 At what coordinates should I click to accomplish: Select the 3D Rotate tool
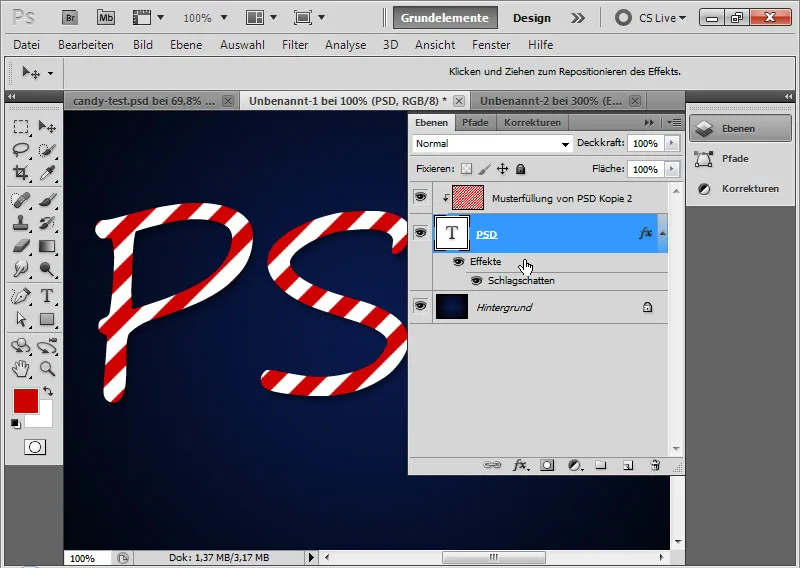click(21, 345)
